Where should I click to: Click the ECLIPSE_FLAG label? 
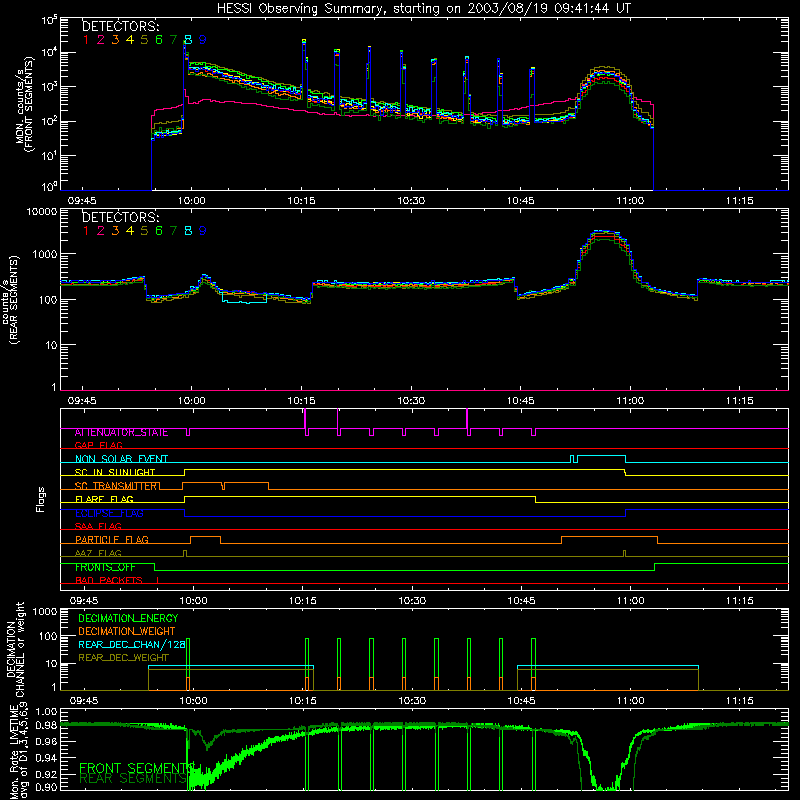[109, 513]
